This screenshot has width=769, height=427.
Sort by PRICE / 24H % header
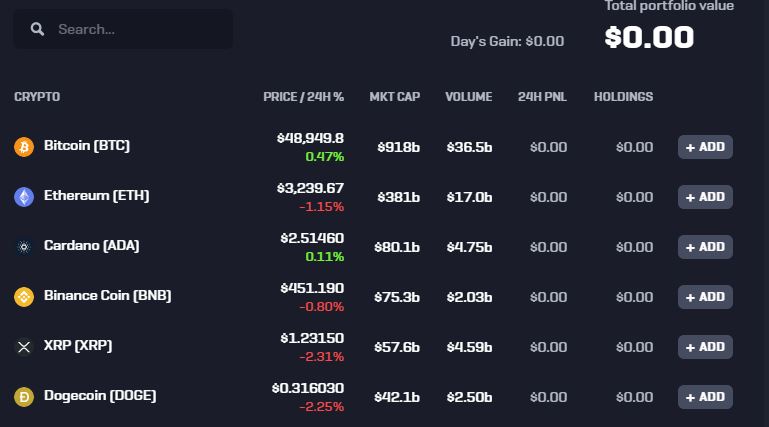tap(304, 97)
